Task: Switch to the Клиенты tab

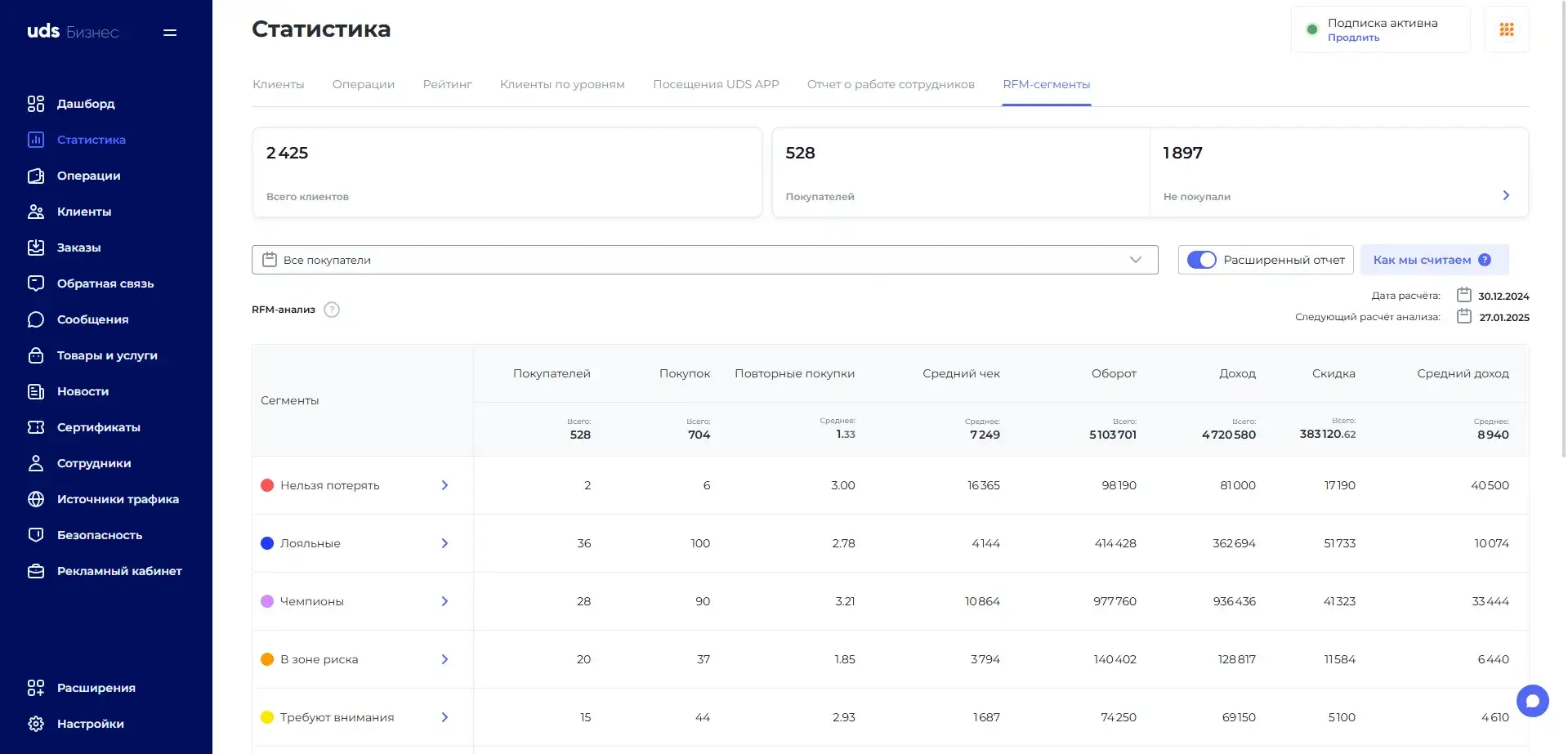Action: pyautogui.click(x=279, y=84)
